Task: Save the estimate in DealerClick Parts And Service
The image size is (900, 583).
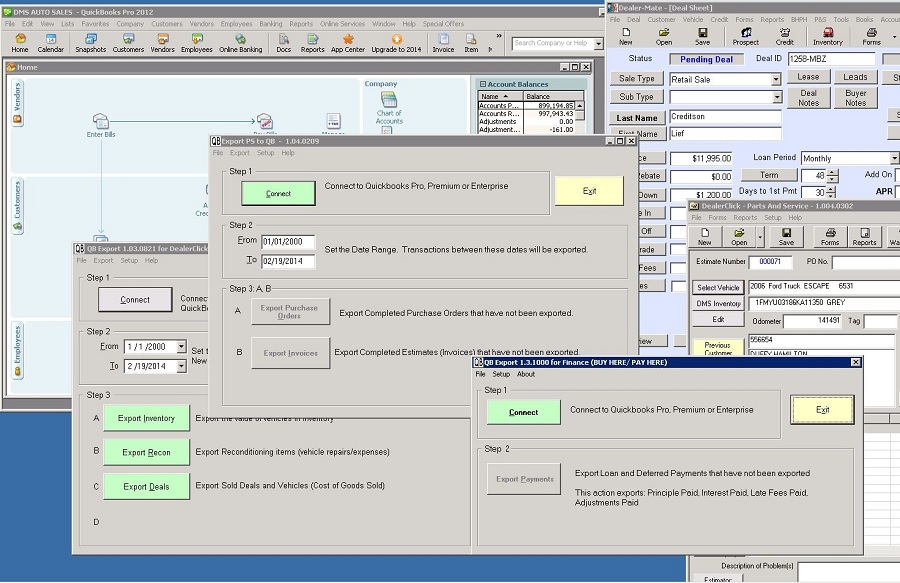Action: (x=786, y=236)
